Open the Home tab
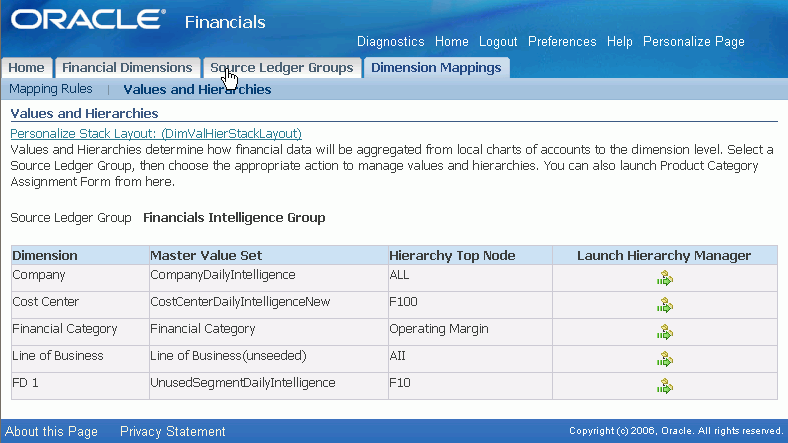This screenshot has height=443, width=788. 26,68
